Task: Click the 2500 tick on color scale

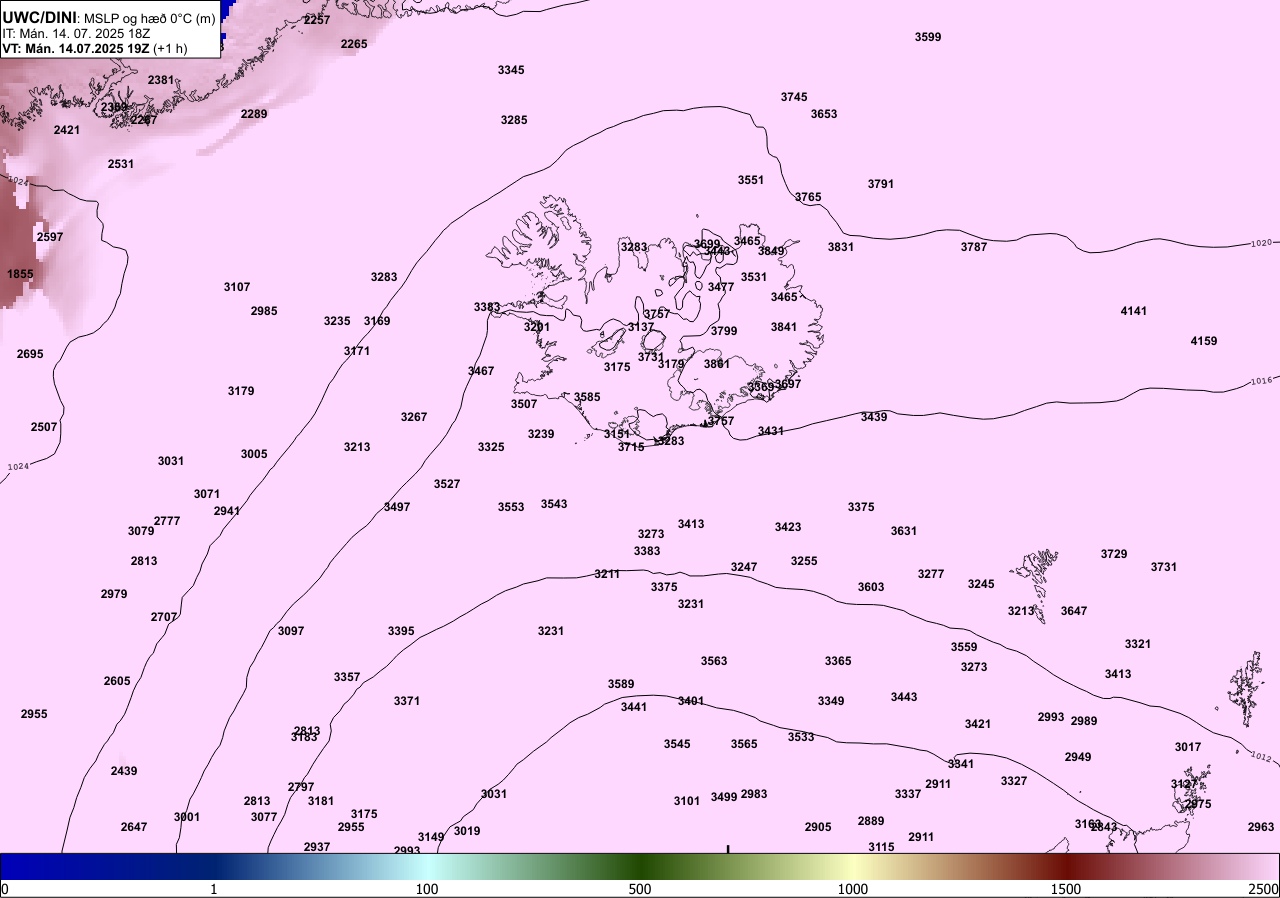Action: [x=1265, y=889]
